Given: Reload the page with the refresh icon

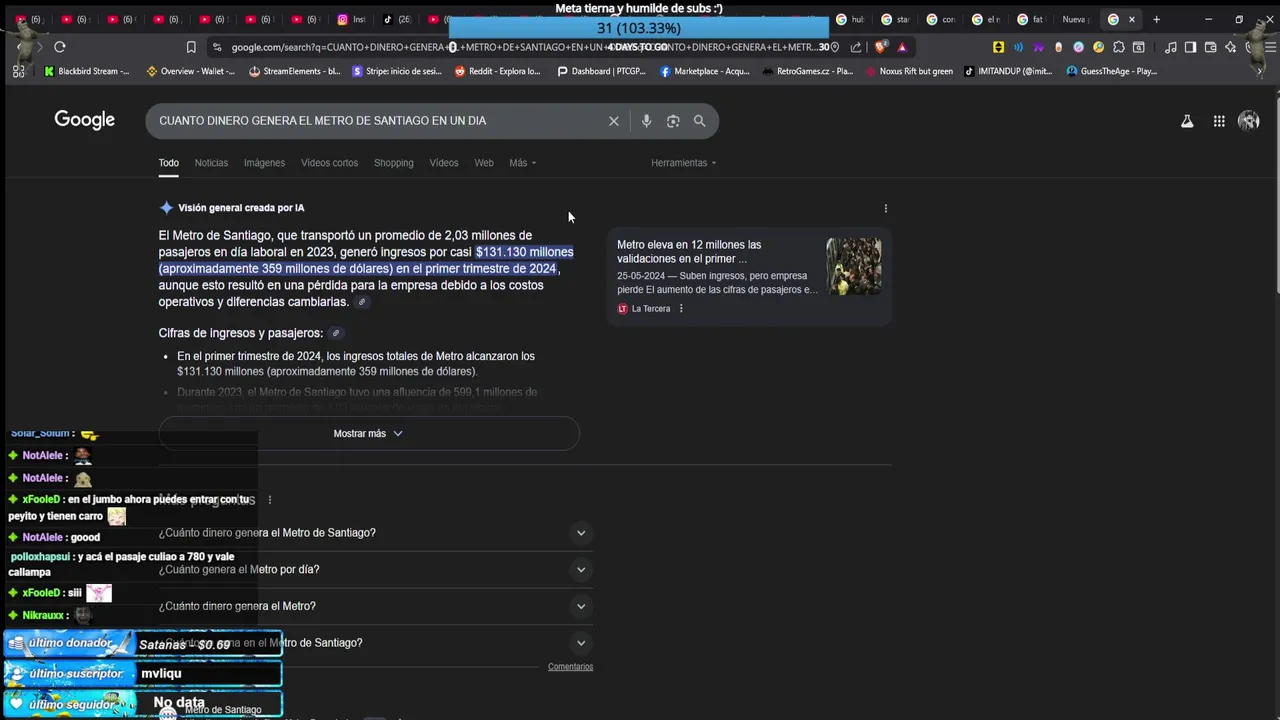Looking at the screenshot, I should click(x=60, y=47).
